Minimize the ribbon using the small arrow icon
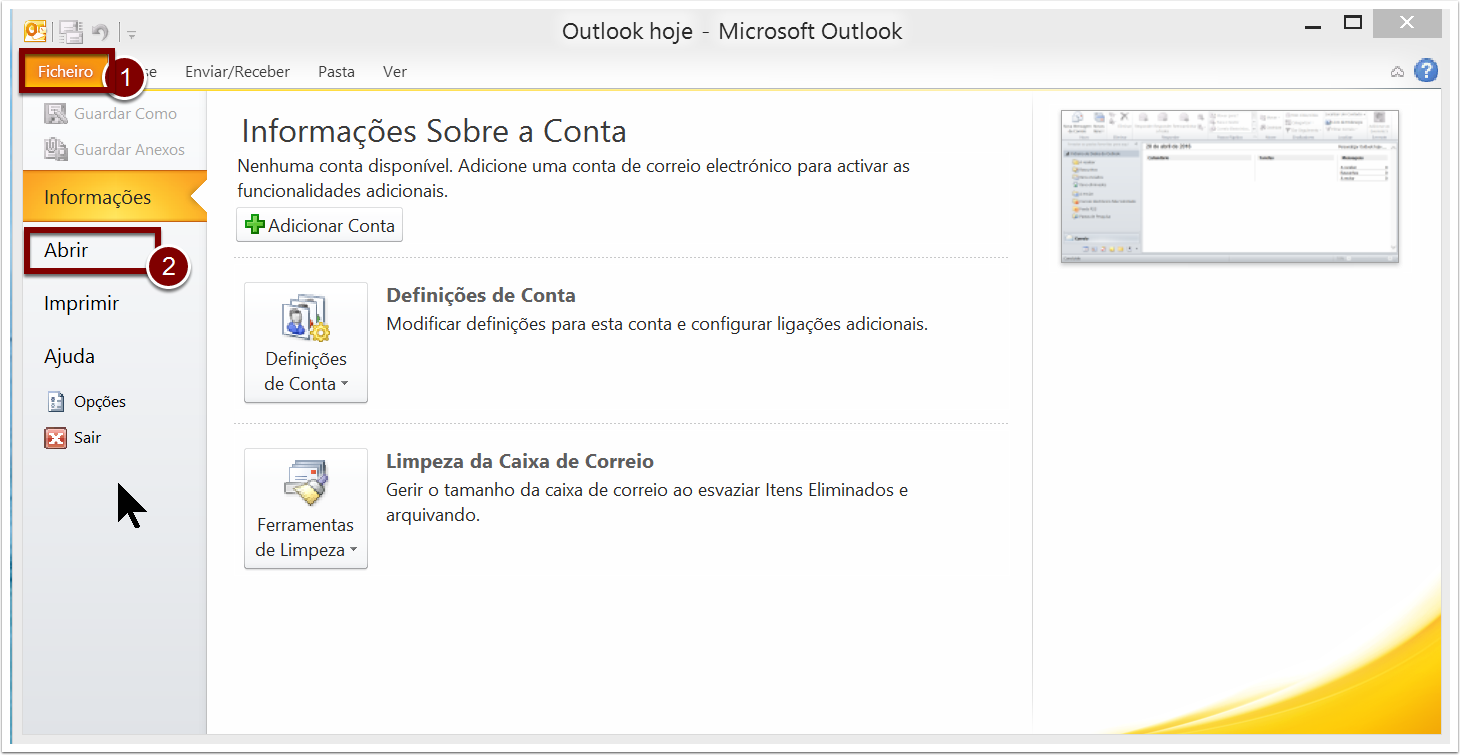Viewport: 1460px width, 755px height. coord(1397,72)
